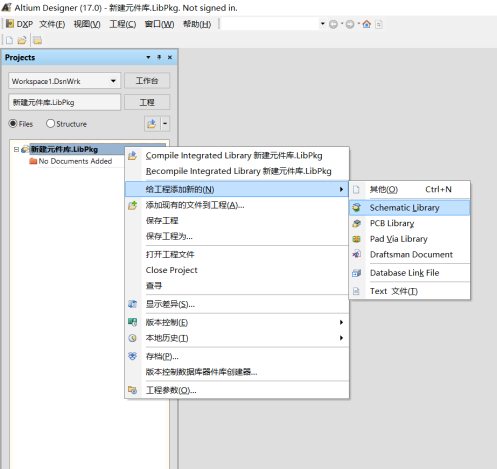Click the 新建元件库.LibPkg project name field
The width and height of the screenshot is (497, 469).
64,102
